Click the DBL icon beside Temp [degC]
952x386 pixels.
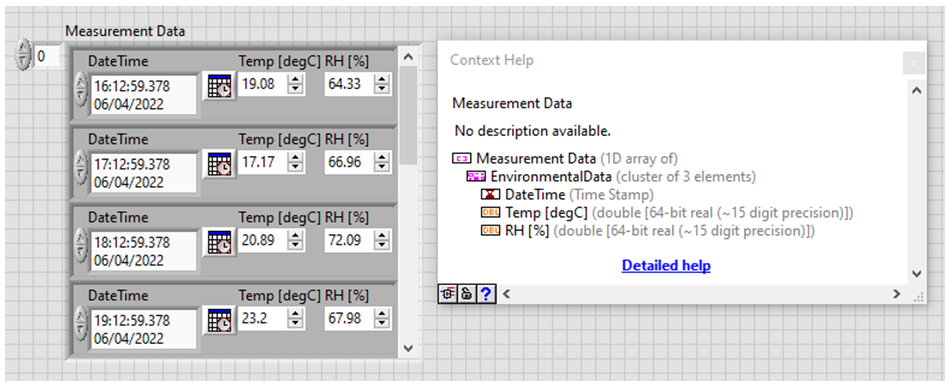coord(490,213)
